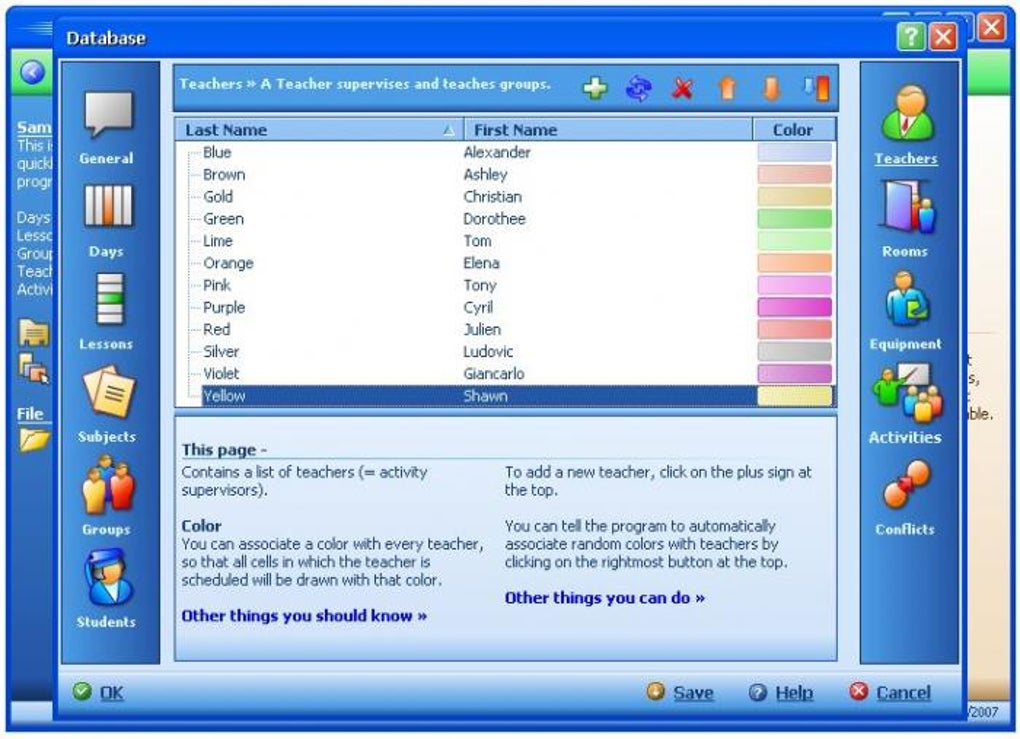The width and height of the screenshot is (1020, 739).
Task: Click the OK button
Action: 99,692
